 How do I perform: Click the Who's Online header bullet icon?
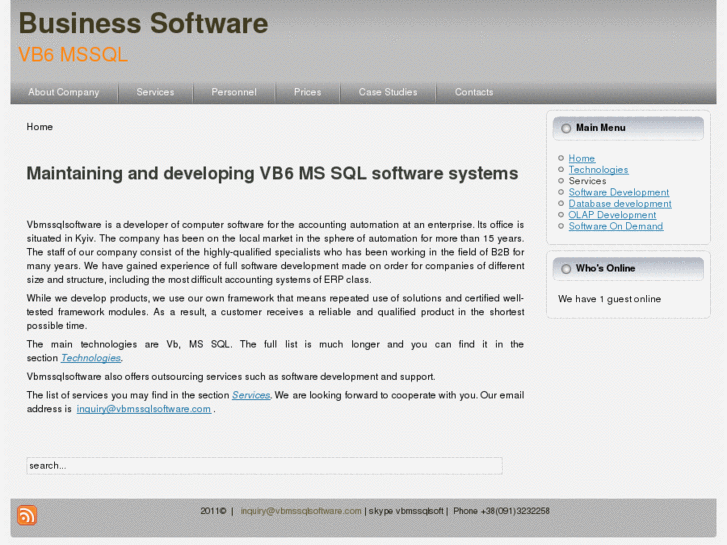point(566,269)
